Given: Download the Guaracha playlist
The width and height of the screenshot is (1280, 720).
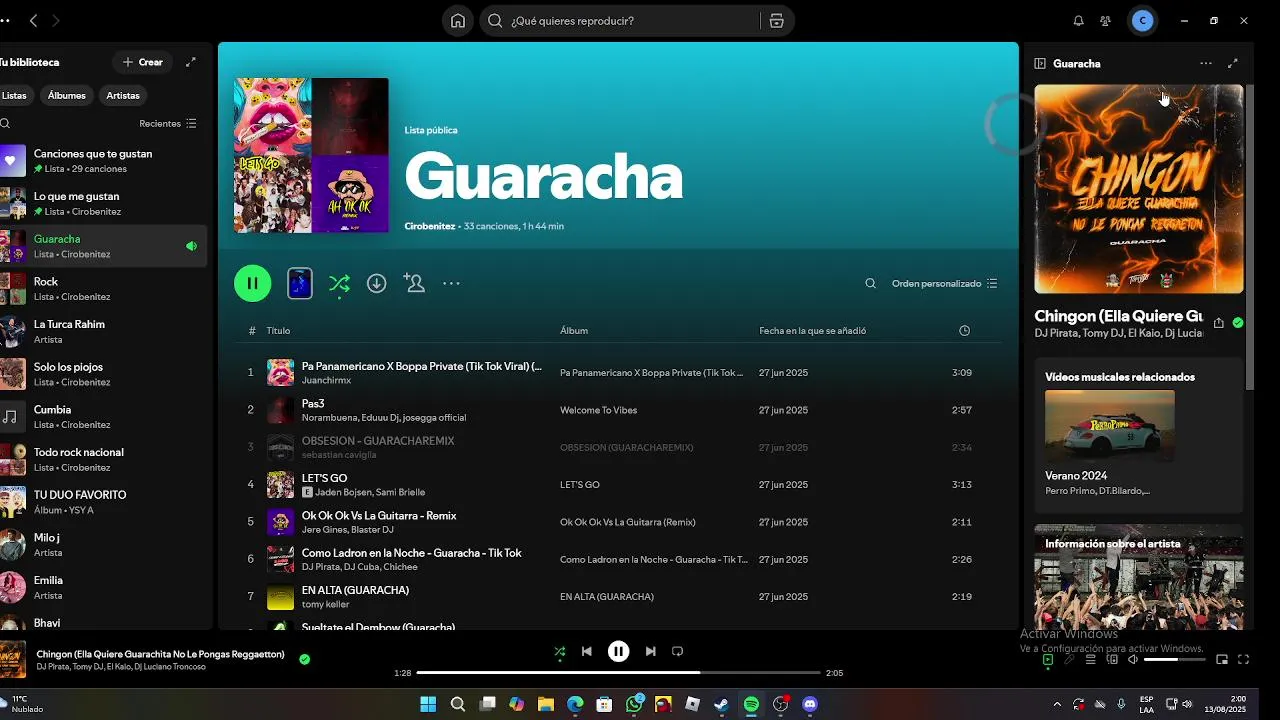Looking at the screenshot, I should (x=376, y=284).
